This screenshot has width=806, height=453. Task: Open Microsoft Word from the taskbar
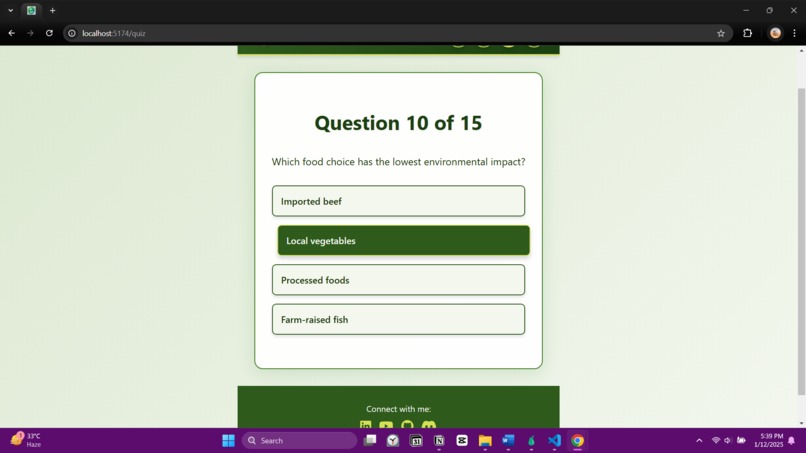[508, 441]
